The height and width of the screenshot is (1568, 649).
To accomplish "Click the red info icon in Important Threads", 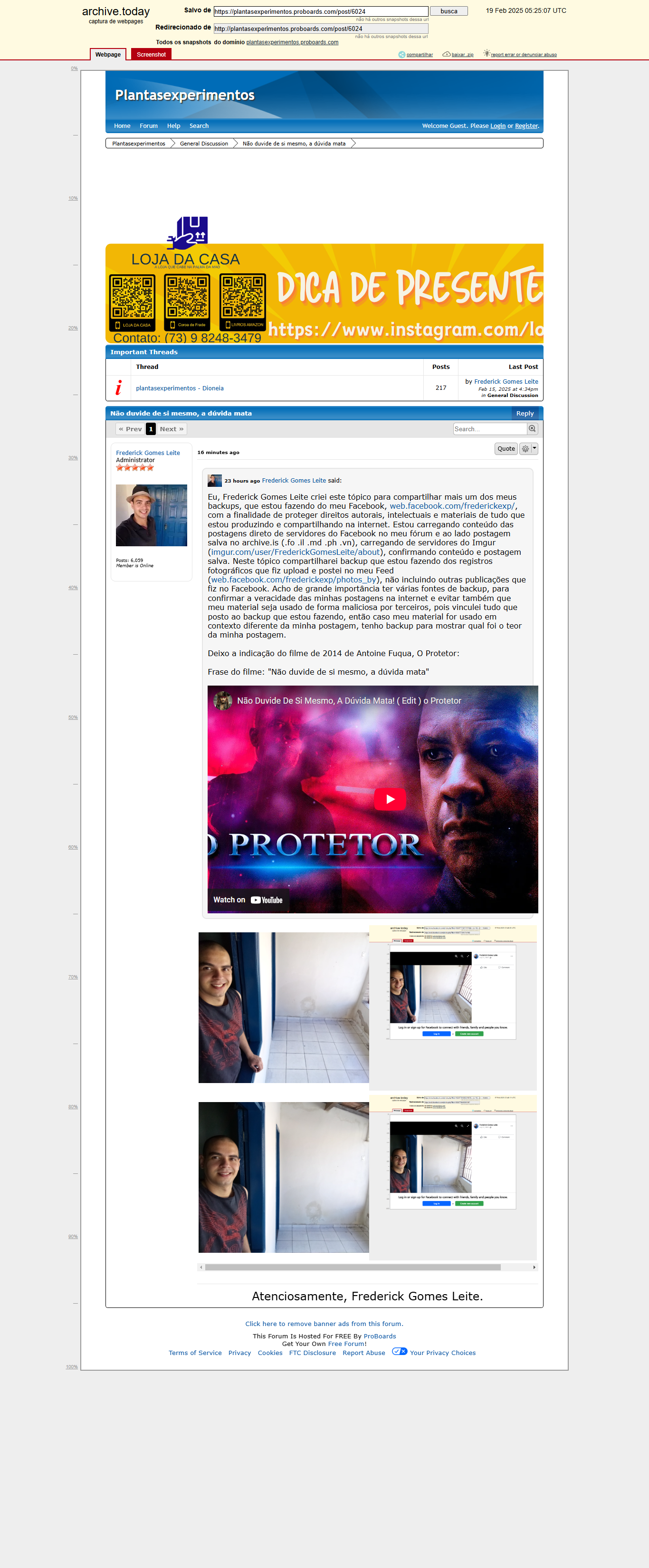I will [119, 388].
